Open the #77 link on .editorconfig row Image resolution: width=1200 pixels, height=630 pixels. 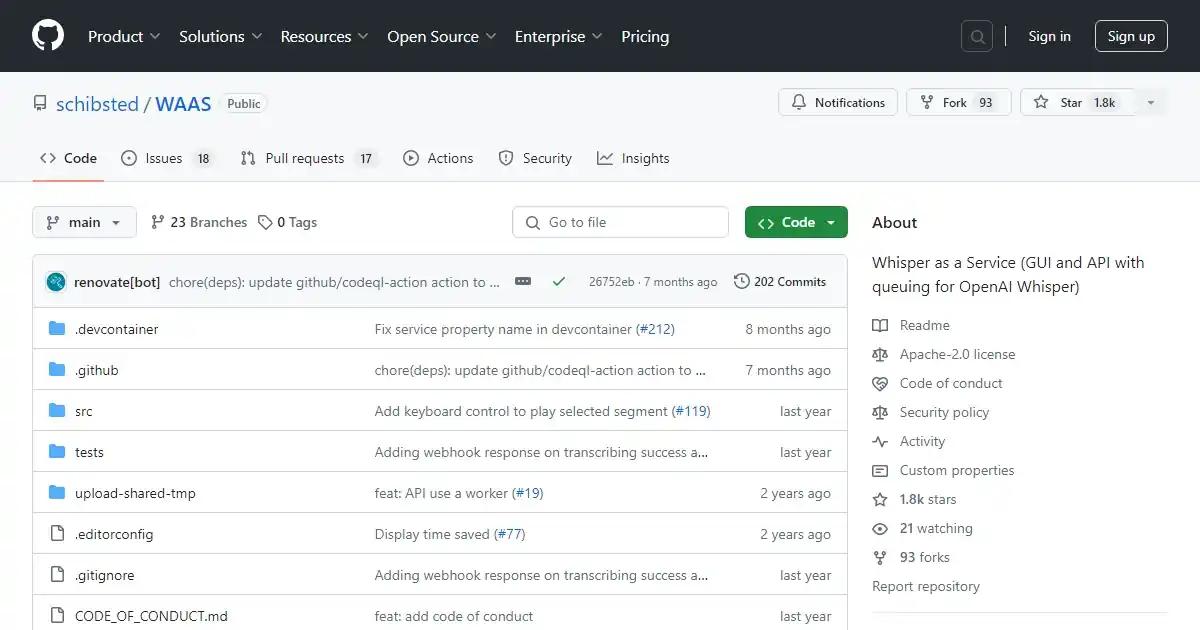pyautogui.click(x=510, y=534)
